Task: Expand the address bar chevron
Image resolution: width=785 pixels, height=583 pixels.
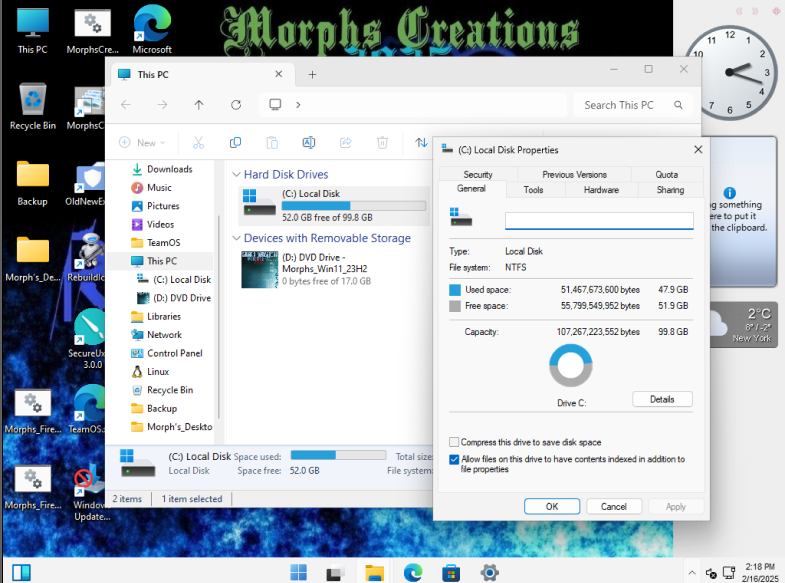Action: click(x=298, y=105)
